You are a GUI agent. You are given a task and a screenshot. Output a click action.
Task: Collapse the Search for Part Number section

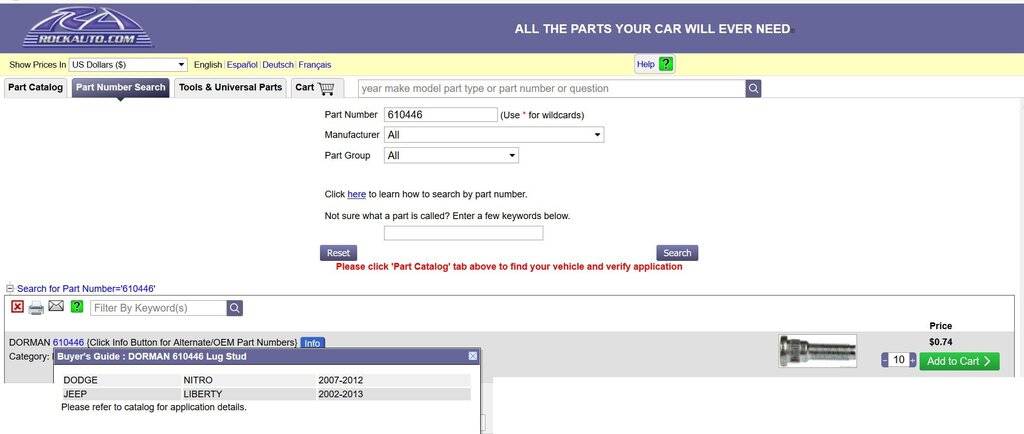tap(10, 289)
